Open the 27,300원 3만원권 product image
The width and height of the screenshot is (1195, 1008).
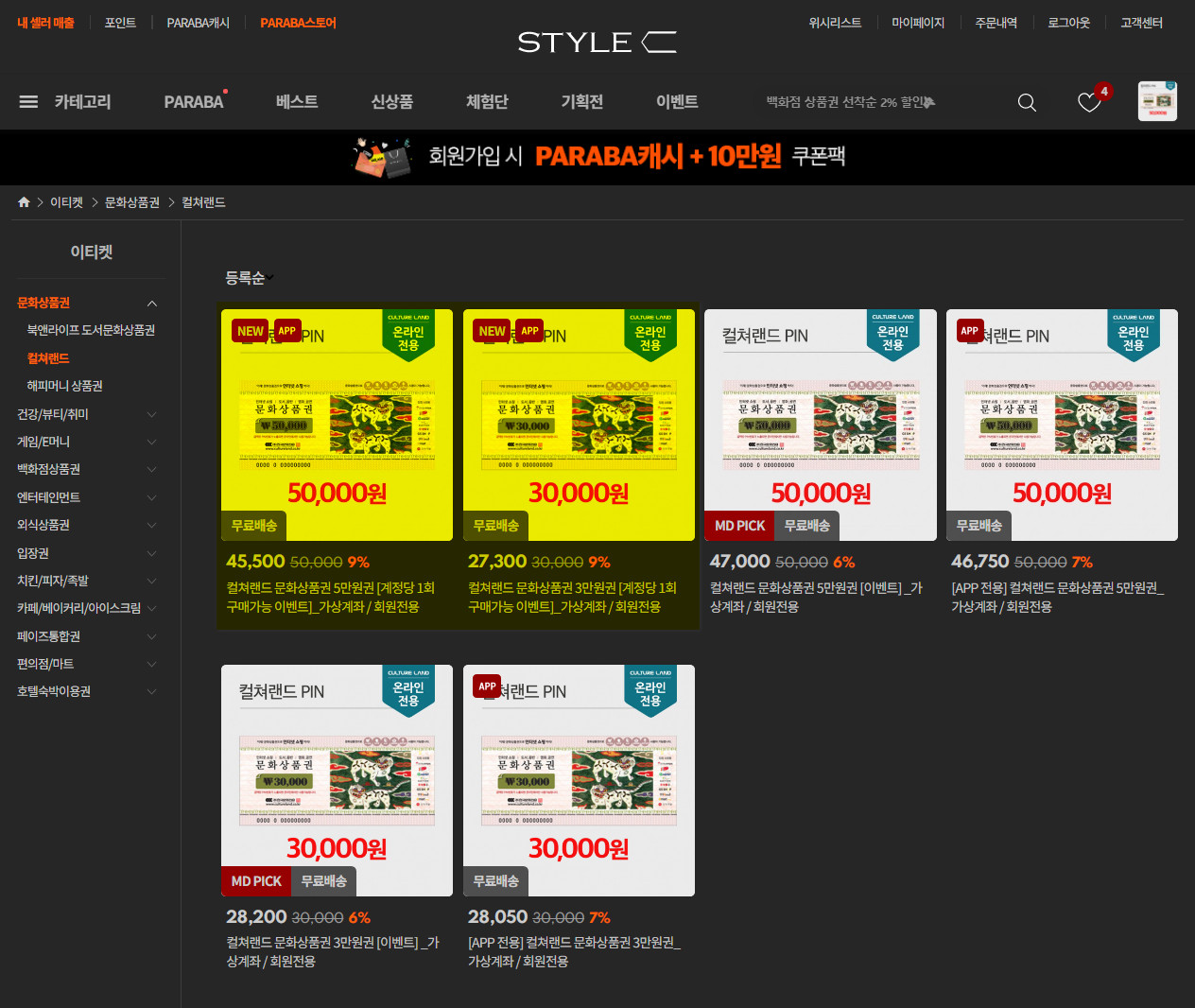click(x=579, y=425)
